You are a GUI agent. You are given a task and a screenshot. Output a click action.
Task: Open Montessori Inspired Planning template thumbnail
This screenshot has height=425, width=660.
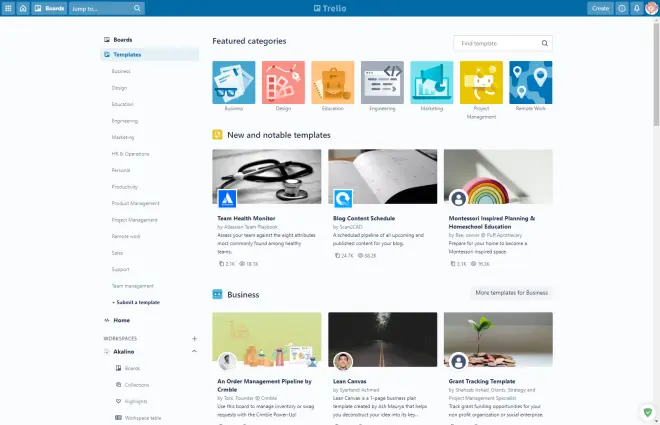pyautogui.click(x=498, y=177)
